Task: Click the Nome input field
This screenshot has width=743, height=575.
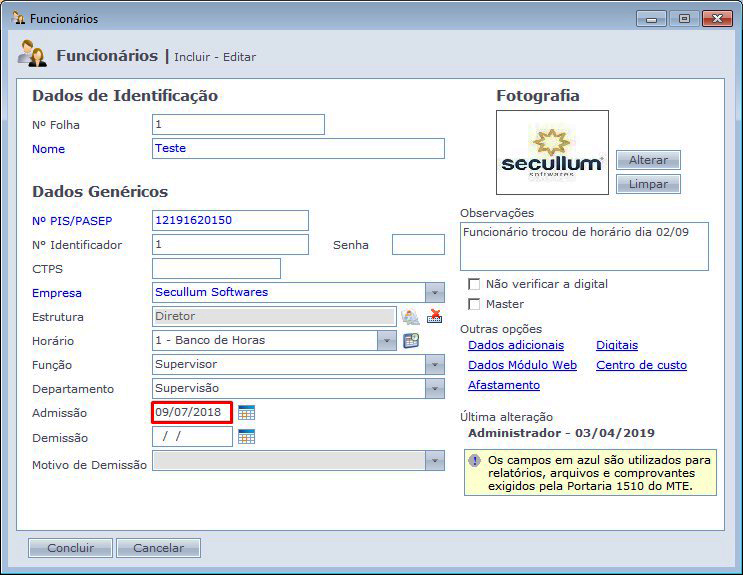Action: [298, 148]
